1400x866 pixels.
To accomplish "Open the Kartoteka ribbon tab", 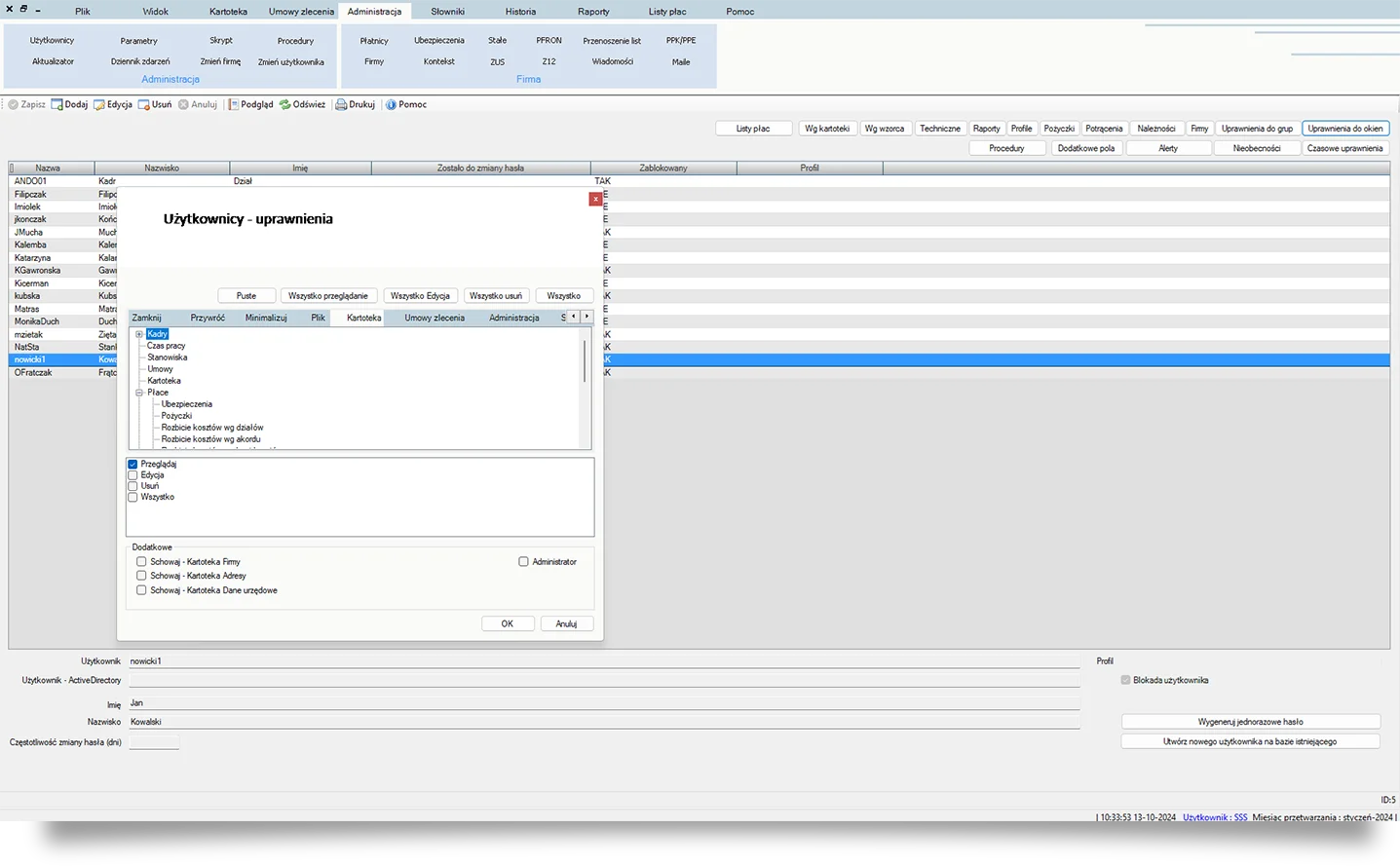I will tap(228, 12).
